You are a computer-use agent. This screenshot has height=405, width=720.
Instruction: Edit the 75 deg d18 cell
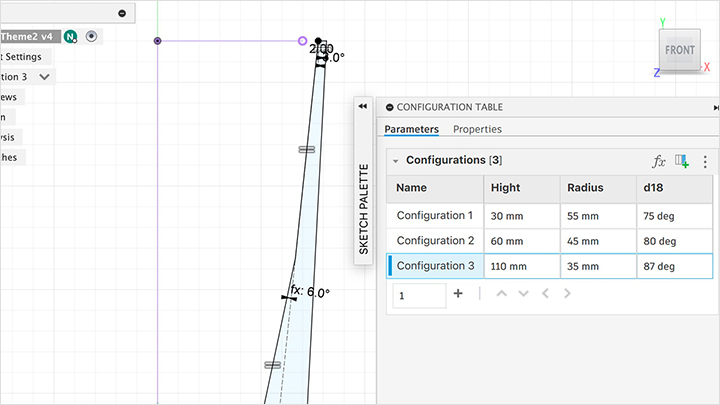674,216
